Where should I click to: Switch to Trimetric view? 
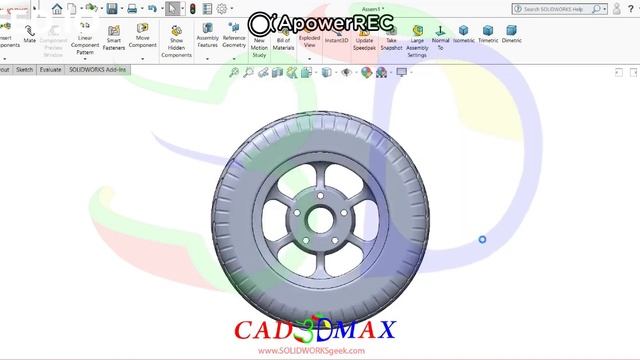click(488, 34)
